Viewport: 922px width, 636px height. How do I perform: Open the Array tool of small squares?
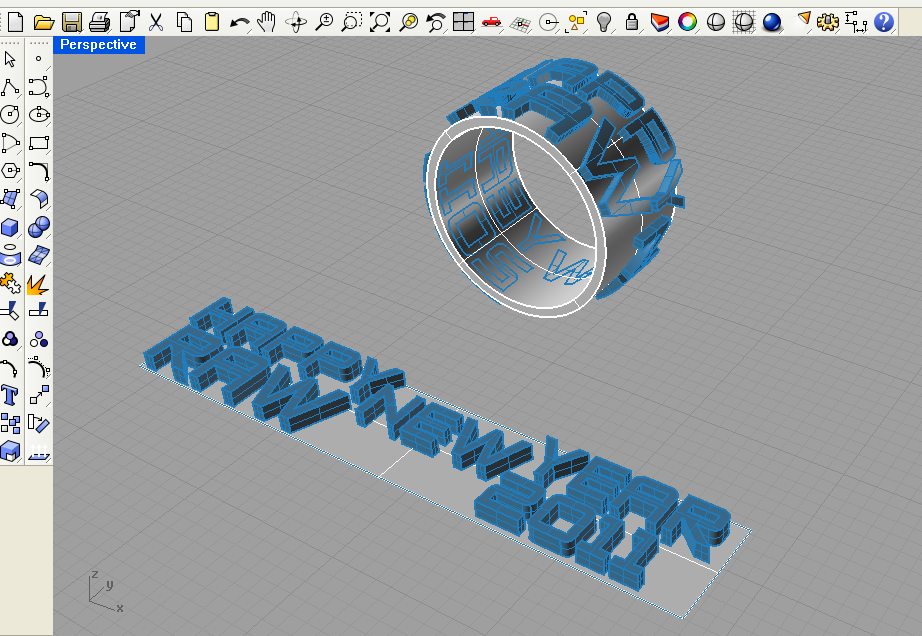coord(10,423)
